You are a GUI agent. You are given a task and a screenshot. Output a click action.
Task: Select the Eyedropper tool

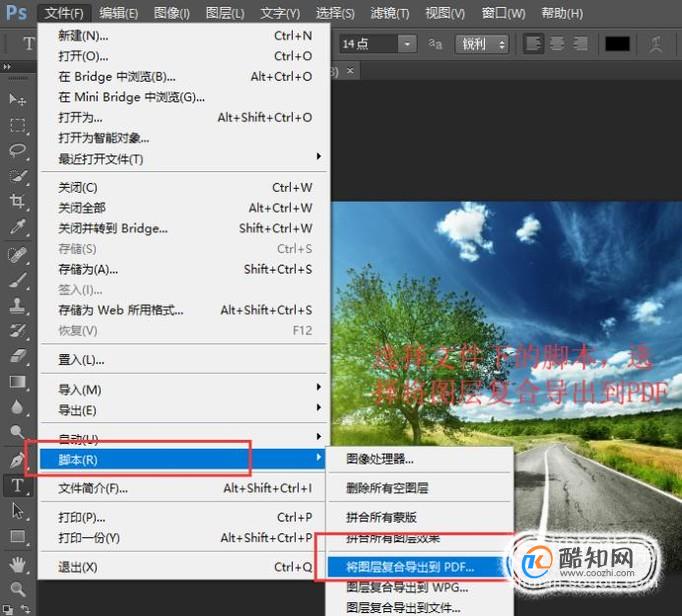pyautogui.click(x=17, y=227)
